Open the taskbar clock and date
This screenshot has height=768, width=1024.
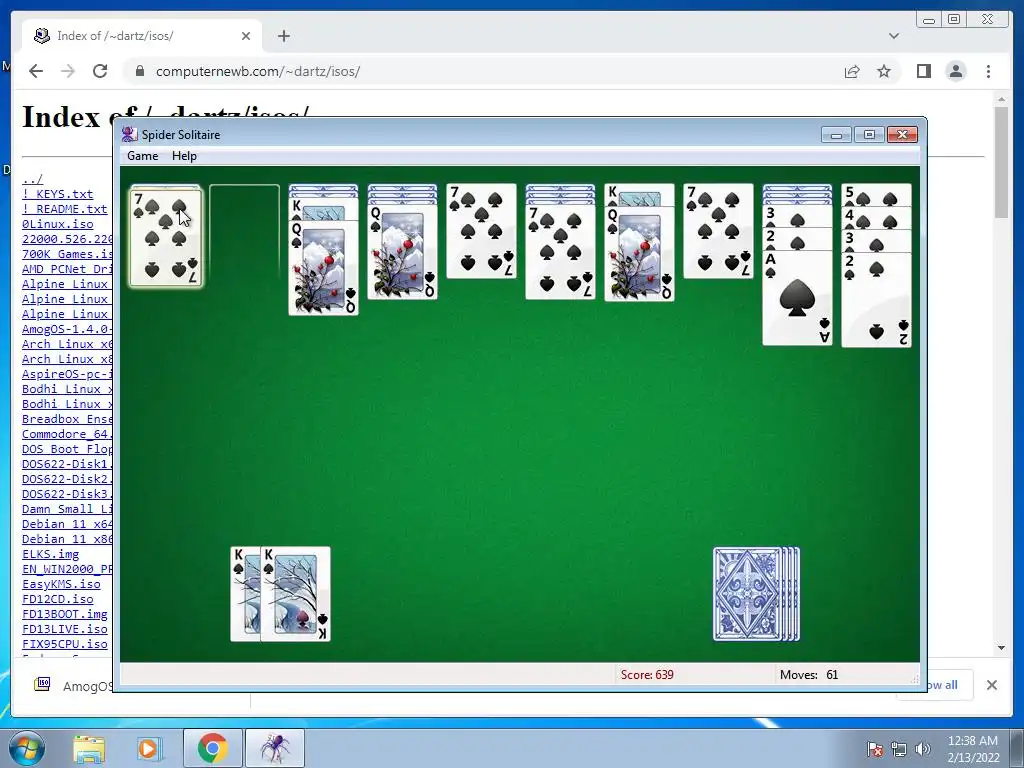point(972,749)
